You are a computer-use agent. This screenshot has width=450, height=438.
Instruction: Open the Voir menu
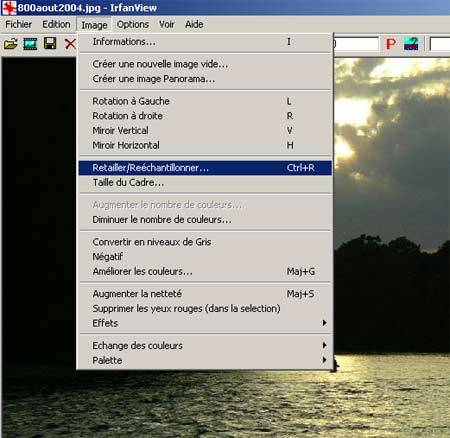tap(167, 24)
